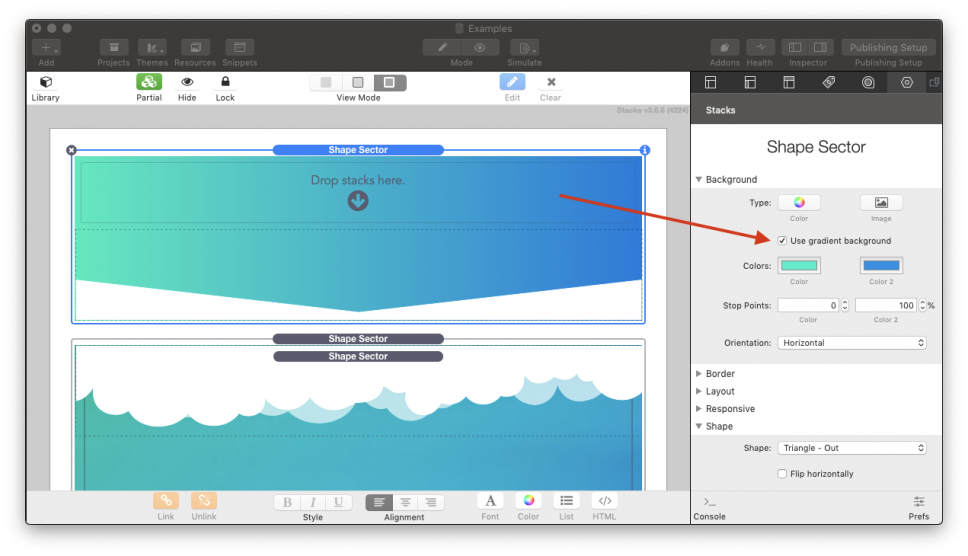968x556 pixels.
Task: Select the third View Mode option
Action: click(x=390, y=83)
